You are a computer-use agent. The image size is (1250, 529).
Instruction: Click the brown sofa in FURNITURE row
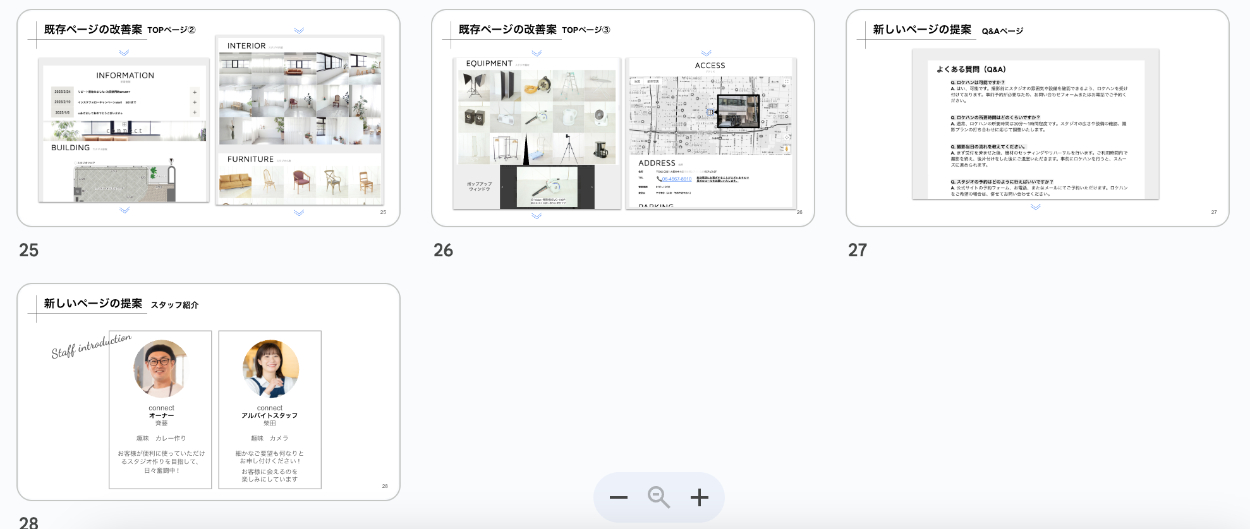236,182
